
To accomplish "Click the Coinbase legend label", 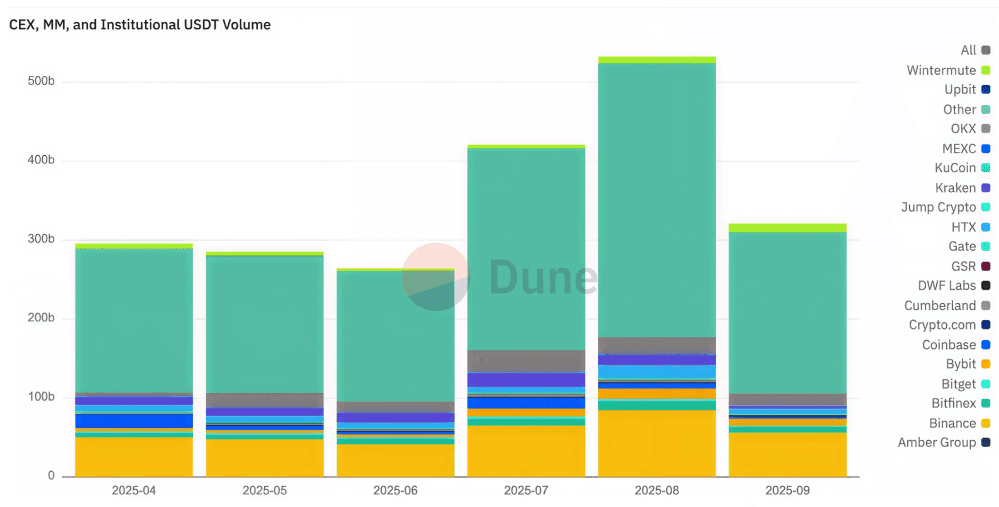I will 949,345.
